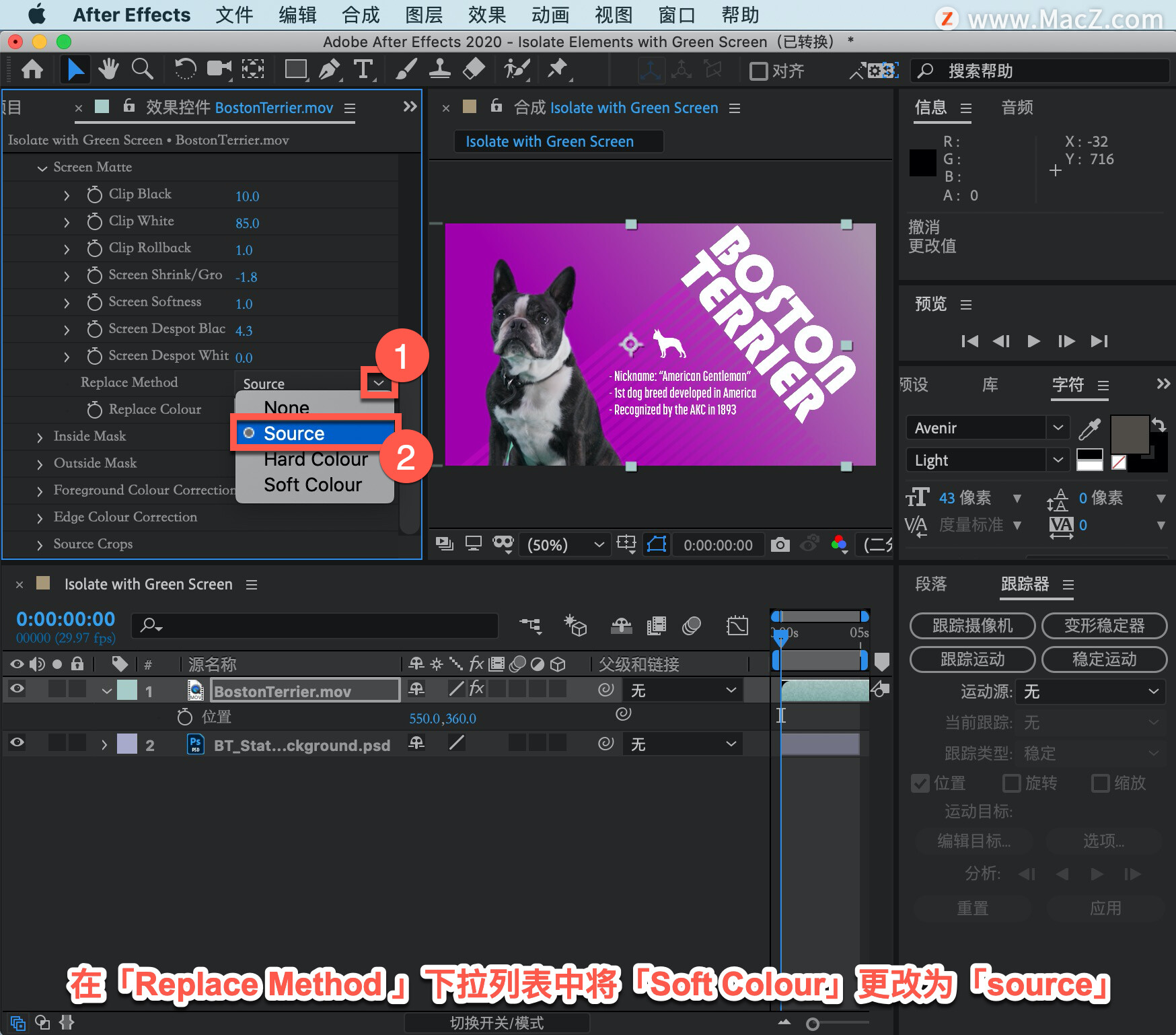Select the Camera tool

[x=219, y=69]
